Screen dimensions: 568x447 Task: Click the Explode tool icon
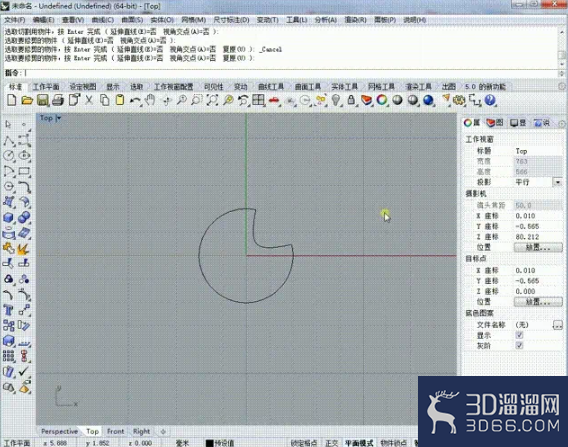tap(24, 248)
